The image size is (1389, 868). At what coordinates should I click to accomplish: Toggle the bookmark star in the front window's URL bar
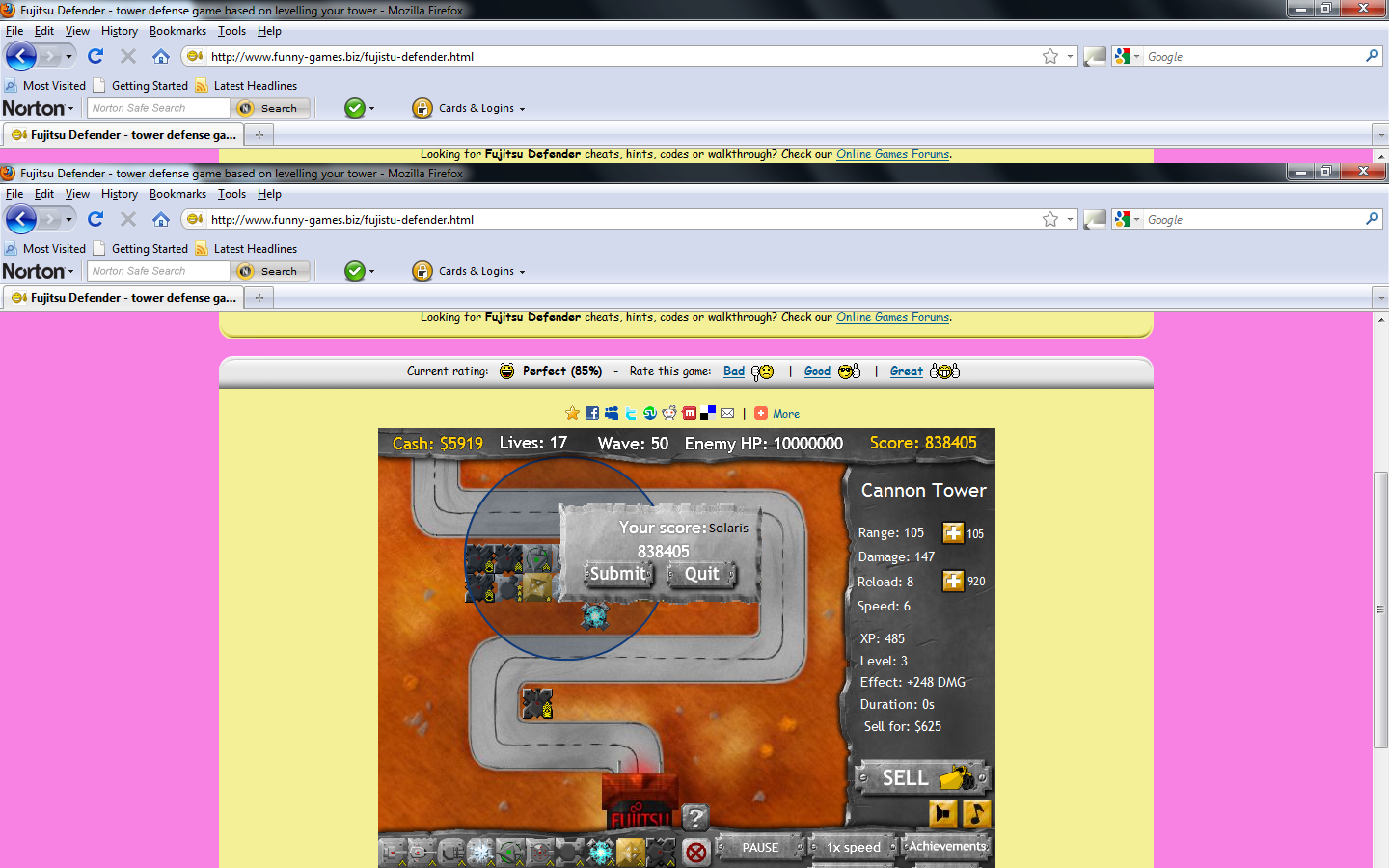point(1050,220)
